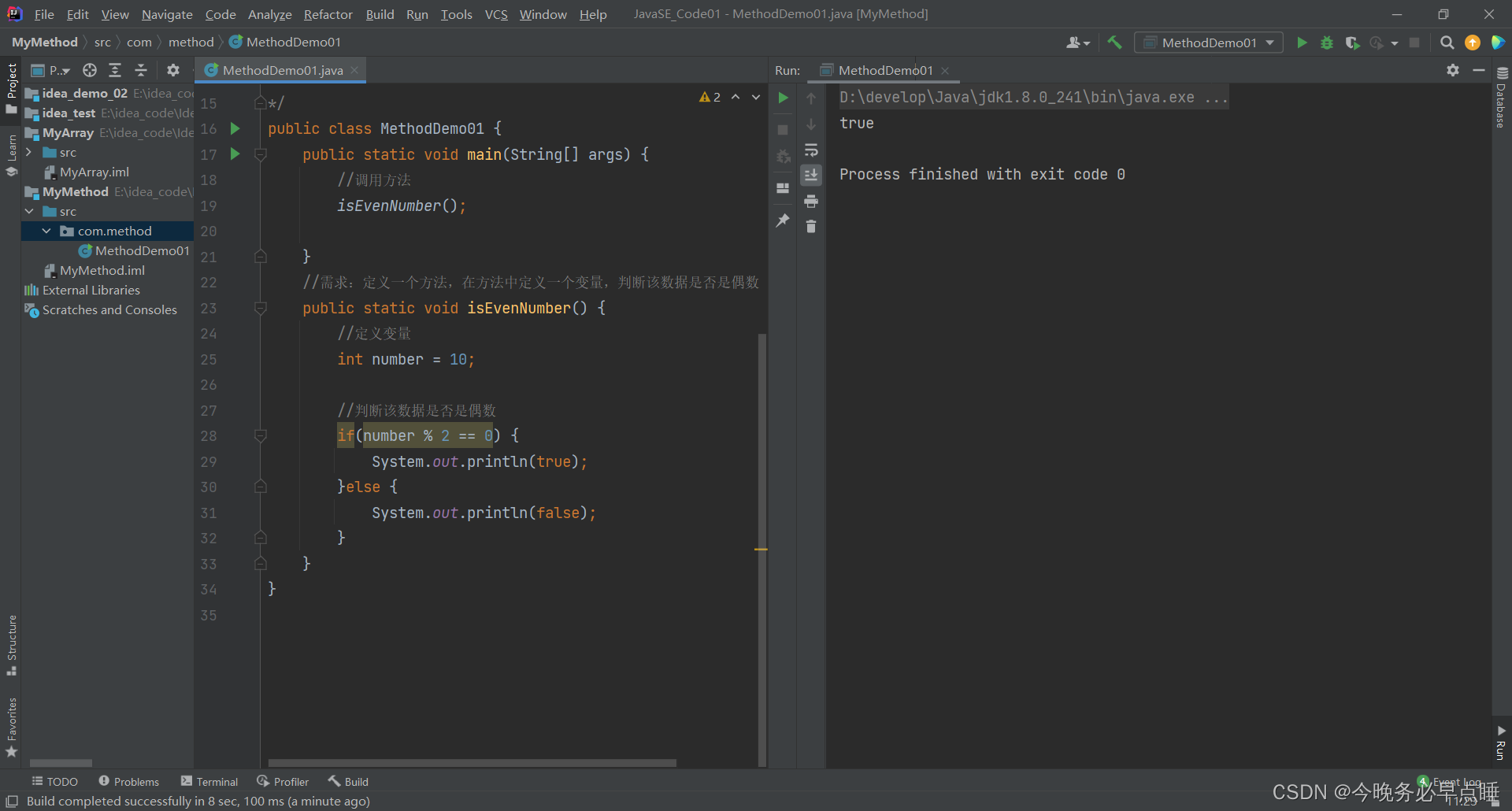
Task: Open MethodDemo01 run configuration dropdown
Action: 1208,43
